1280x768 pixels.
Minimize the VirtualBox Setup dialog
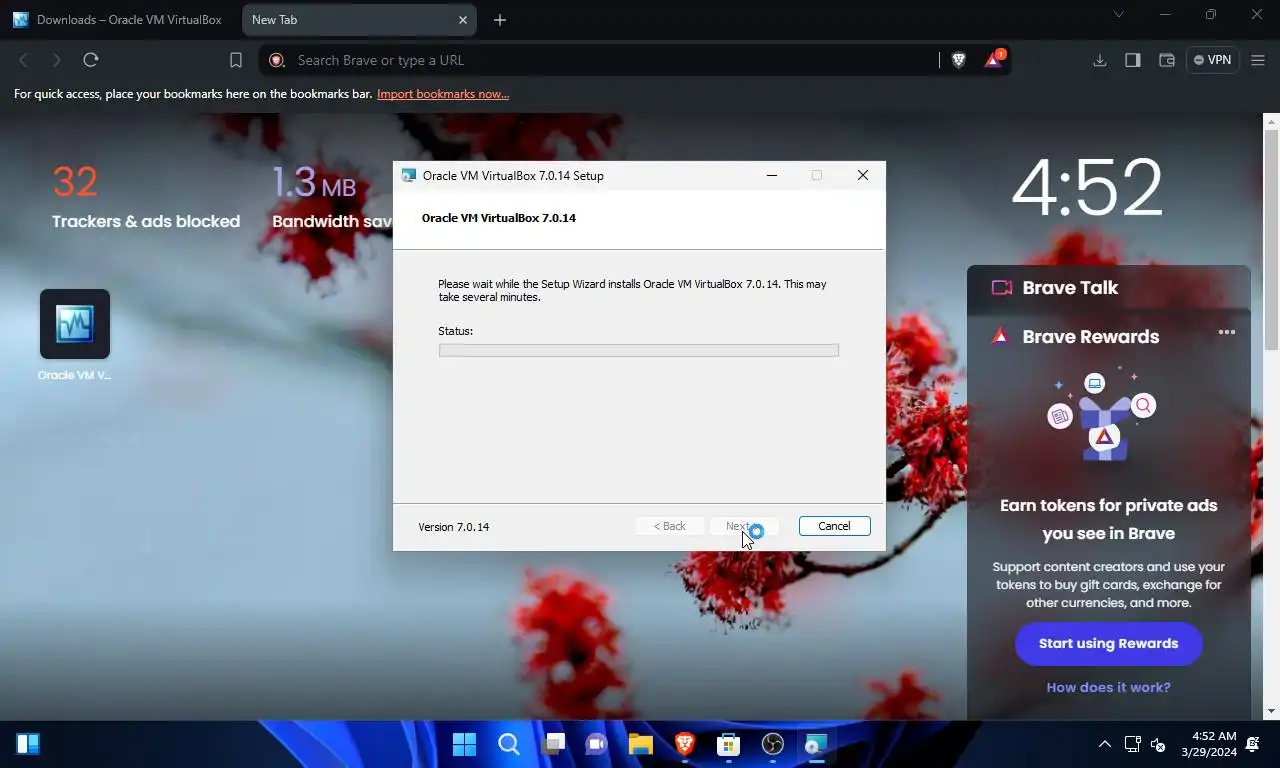(x=771, y=175)
